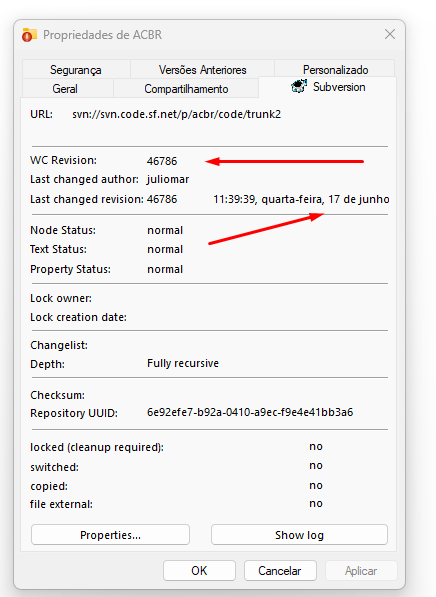Click the folder icon in title bar
The image size is (436, 597).
click(29, 35)
